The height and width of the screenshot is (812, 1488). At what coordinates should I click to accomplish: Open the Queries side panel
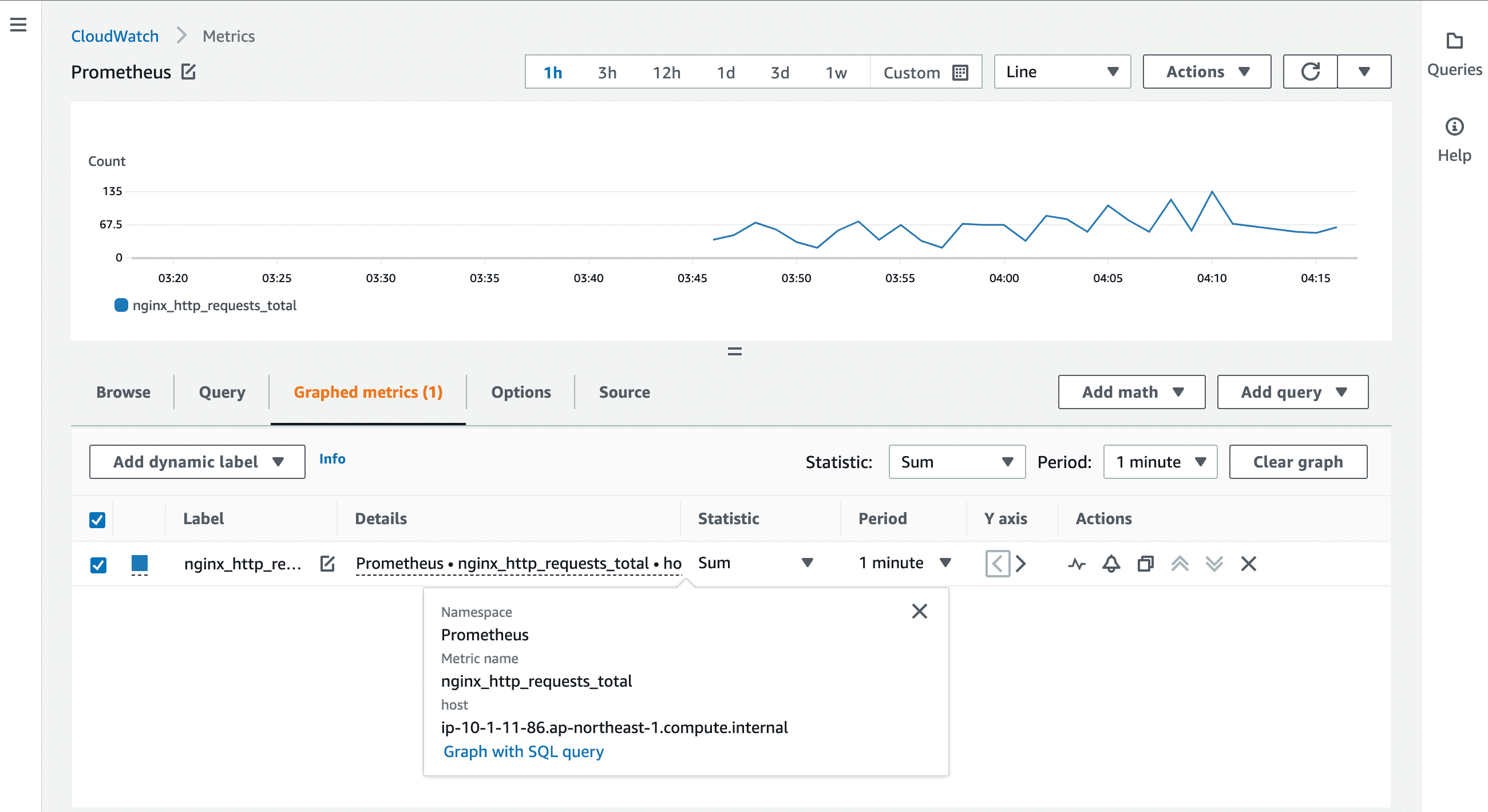pos(1454,55)
